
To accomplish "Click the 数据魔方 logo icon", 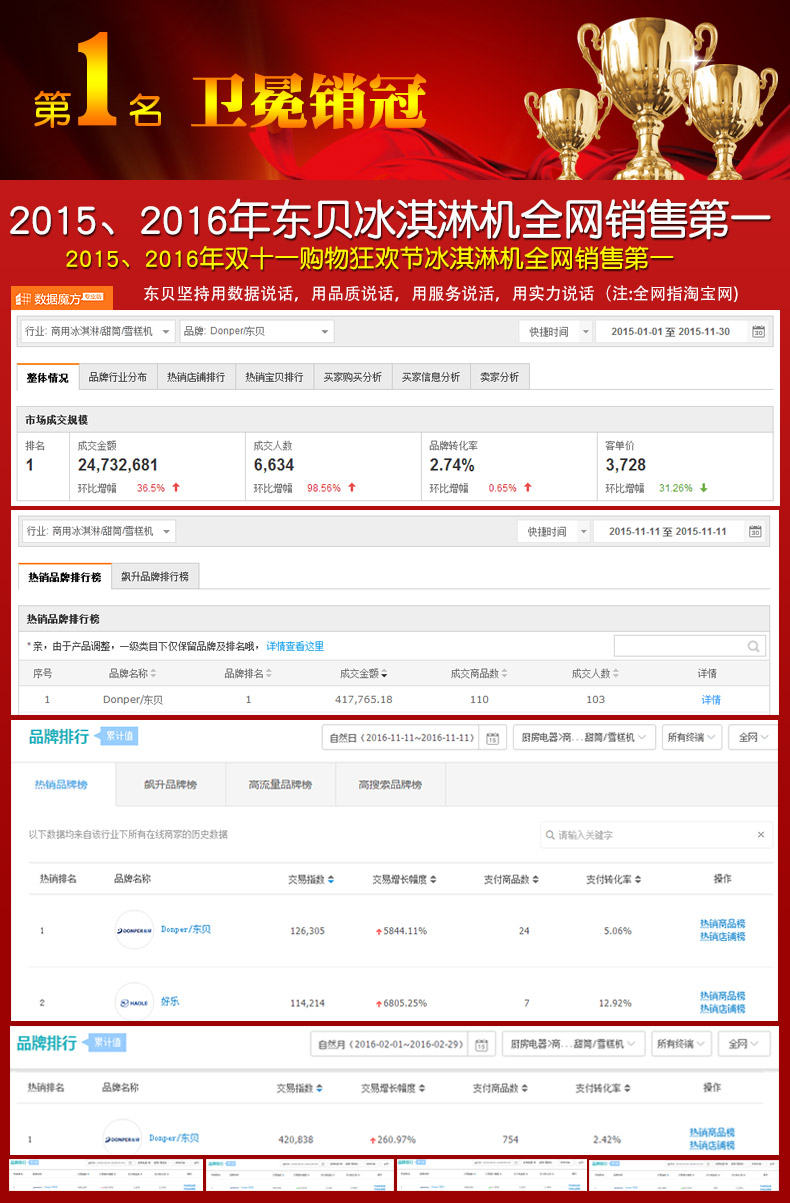I will [23, 298].
